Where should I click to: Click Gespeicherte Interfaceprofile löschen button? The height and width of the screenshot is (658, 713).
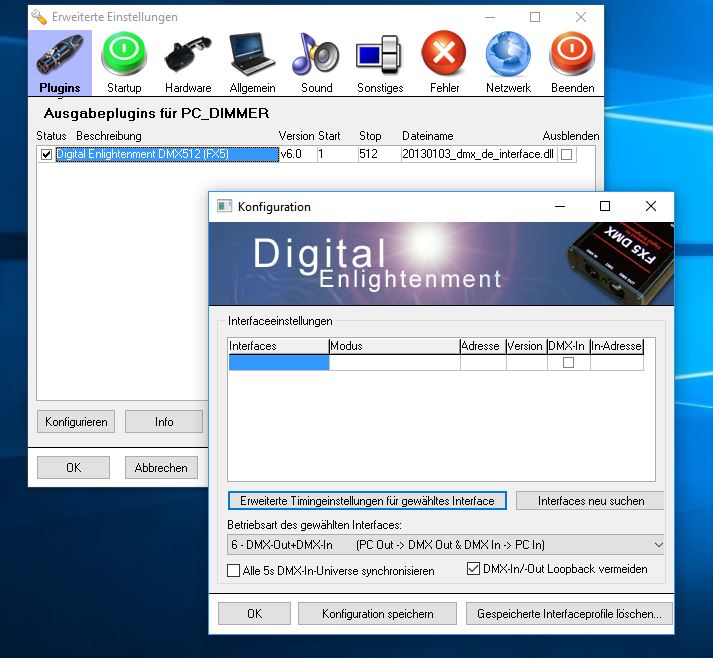(569, 613)
